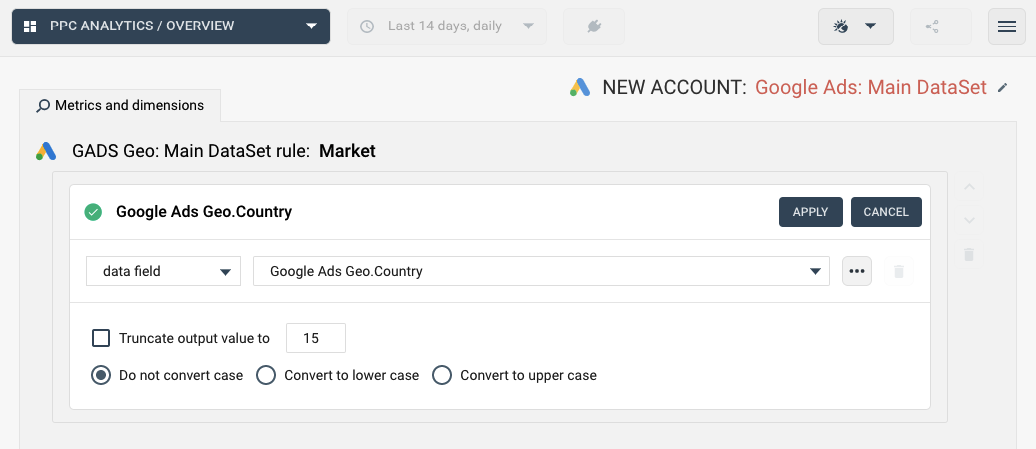Click the Market rule name
The width and height of the screenshot is (1036, 449).
(347, 151)
